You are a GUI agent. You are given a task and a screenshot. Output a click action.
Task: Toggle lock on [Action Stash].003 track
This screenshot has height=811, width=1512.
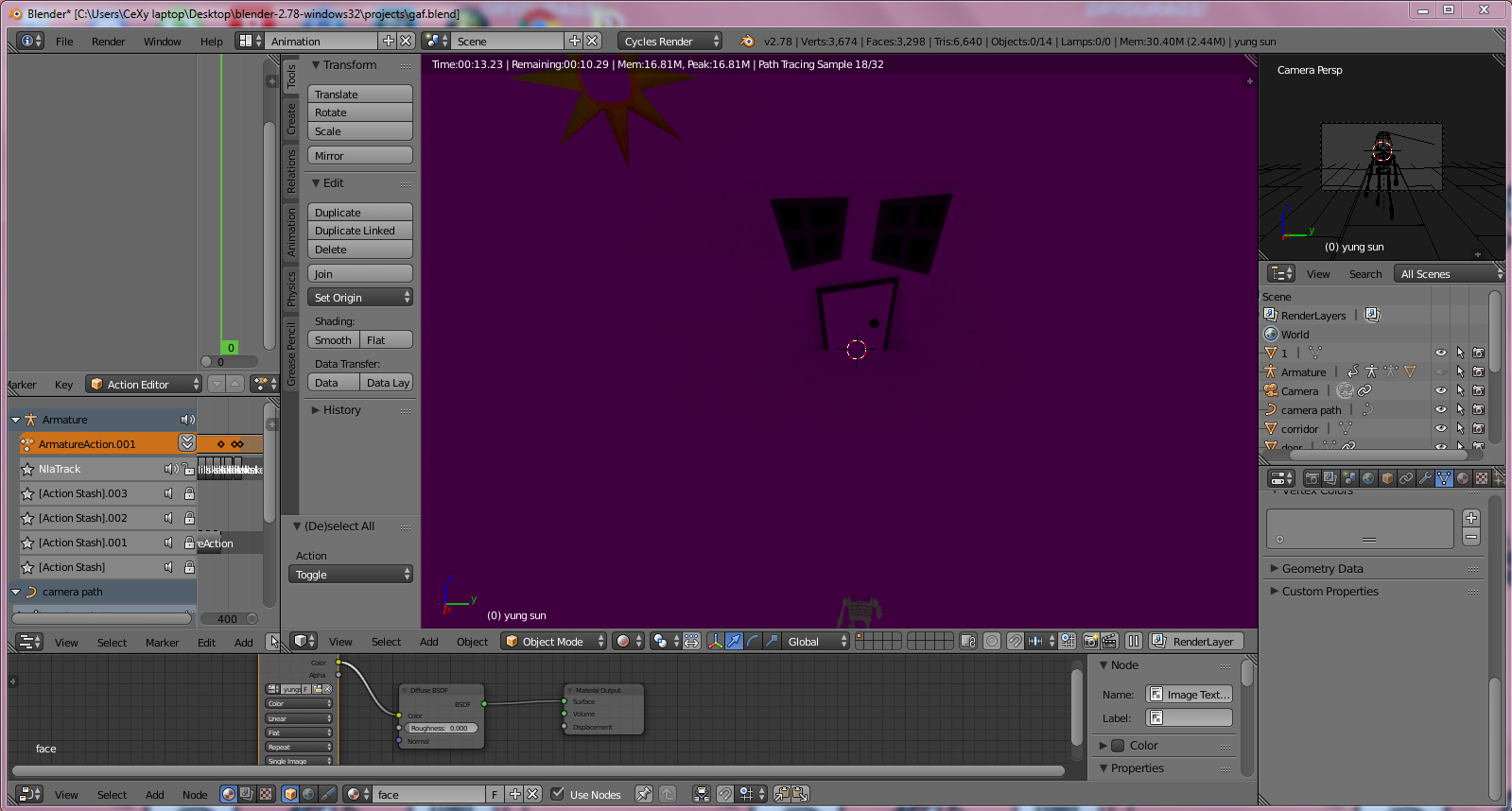point(189,493)
